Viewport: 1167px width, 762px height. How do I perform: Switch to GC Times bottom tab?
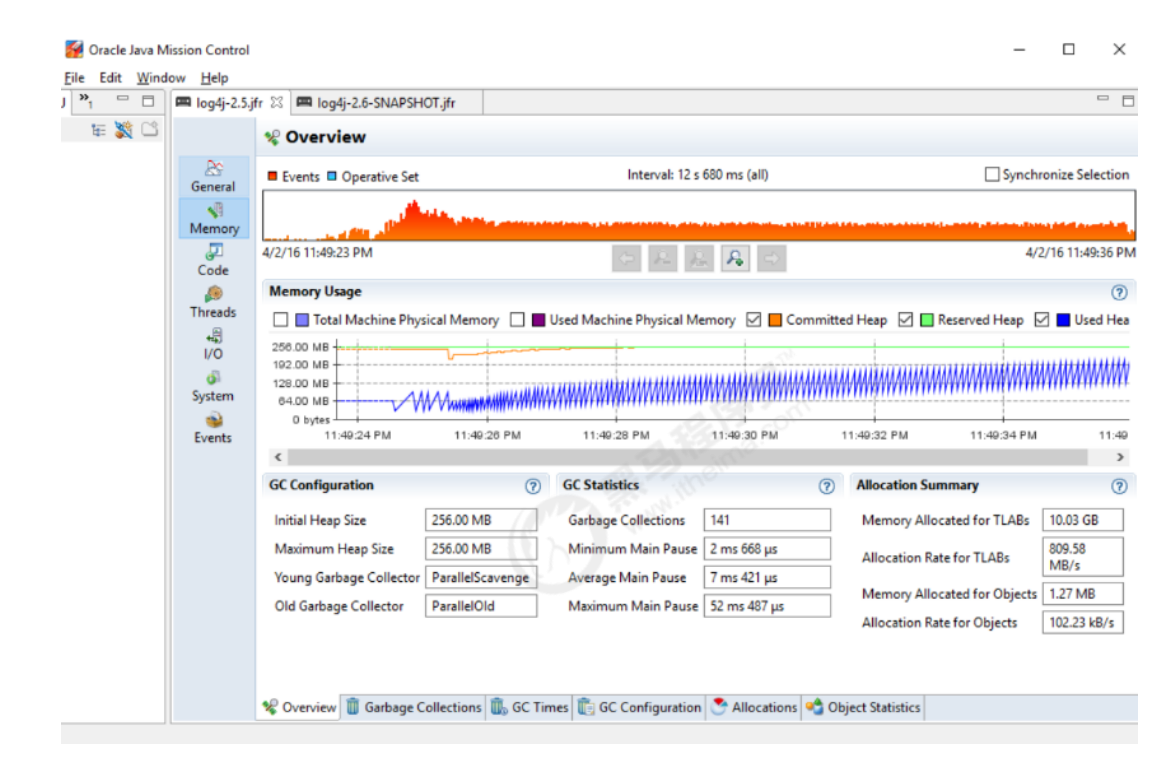point(530,707)
